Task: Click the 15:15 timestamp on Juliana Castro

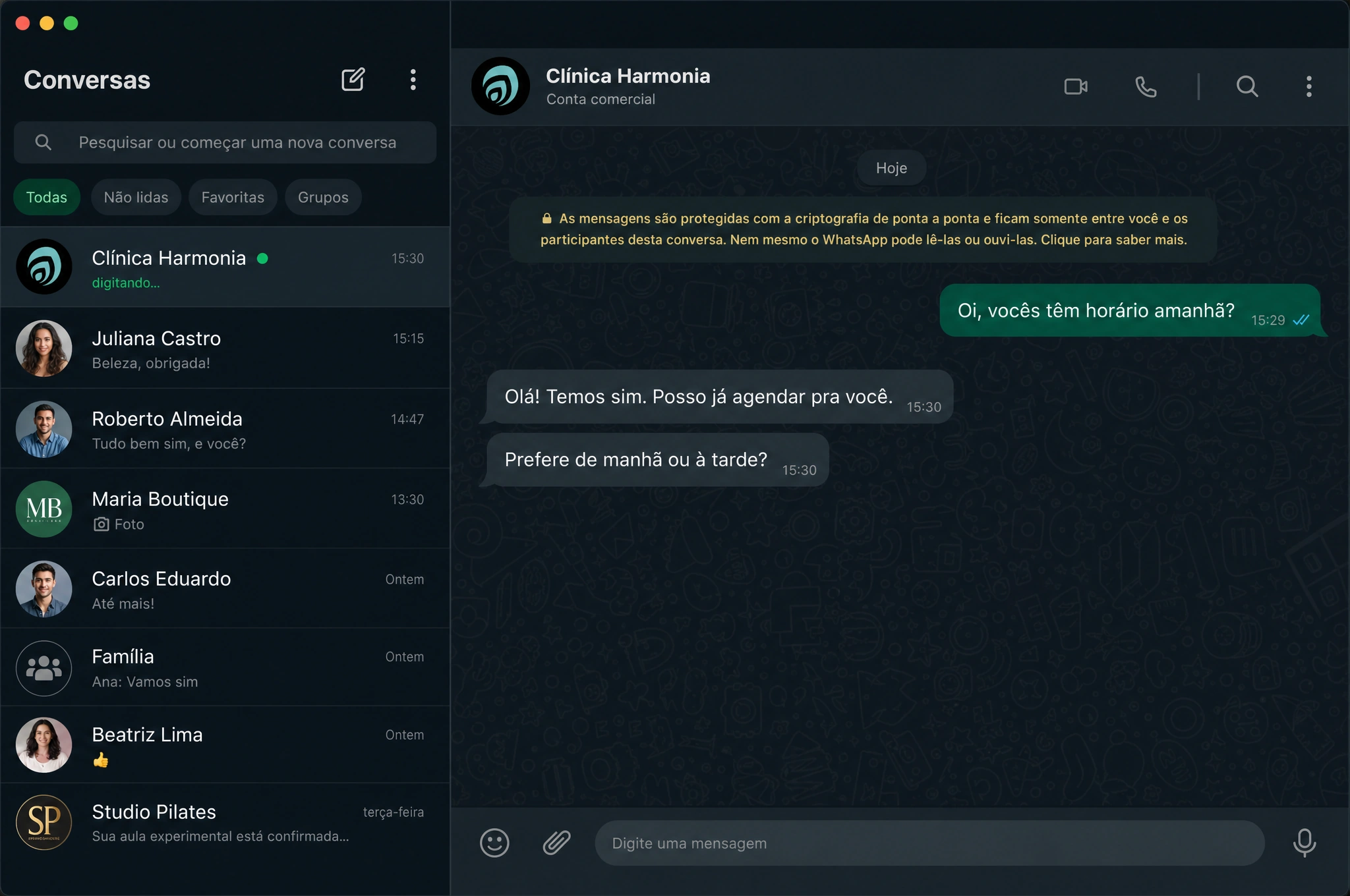Action: pos(408,339)
